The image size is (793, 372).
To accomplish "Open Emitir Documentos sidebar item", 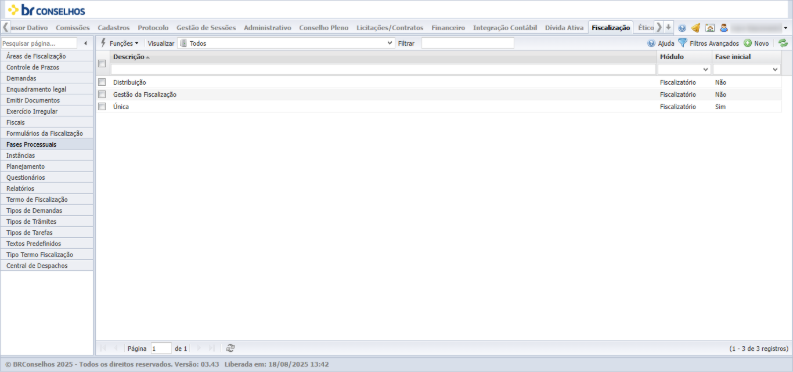I will coord(47,101).
